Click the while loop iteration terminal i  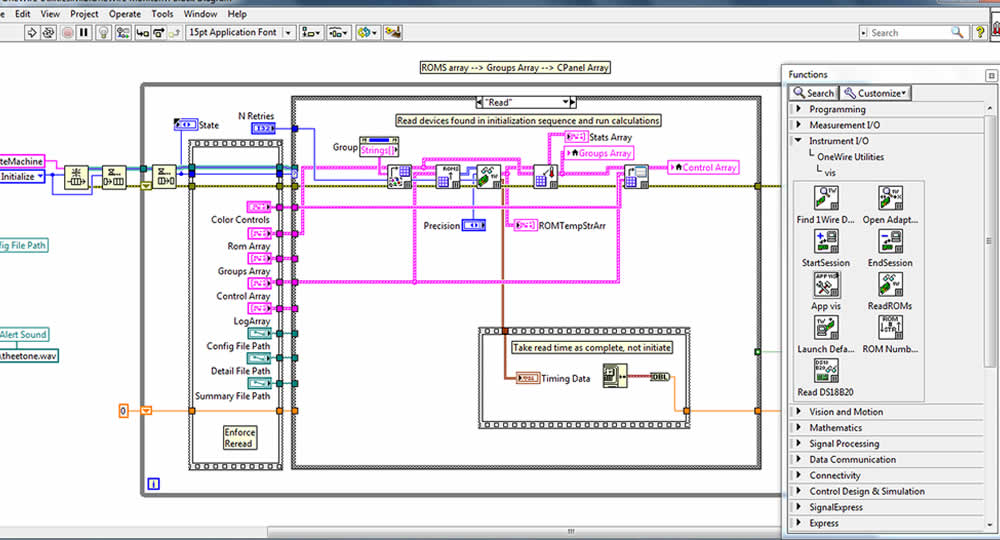pos(154,484)
